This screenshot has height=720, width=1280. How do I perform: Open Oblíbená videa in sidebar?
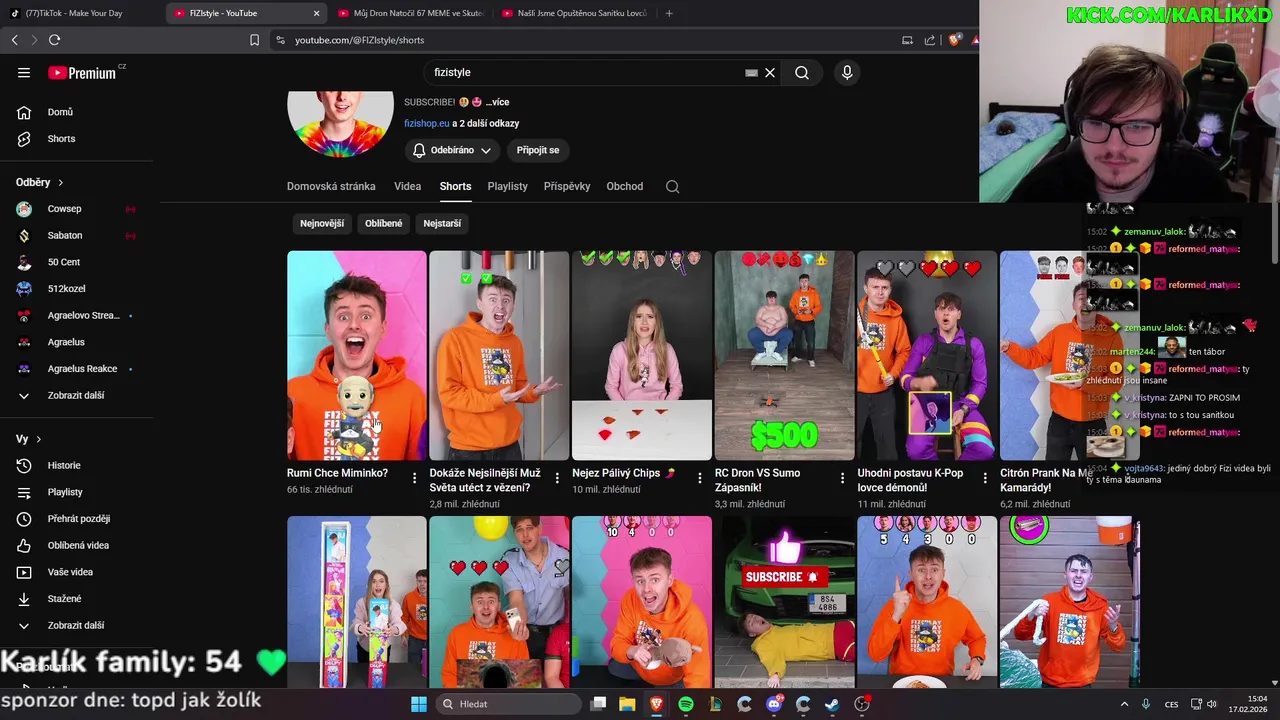77,545
